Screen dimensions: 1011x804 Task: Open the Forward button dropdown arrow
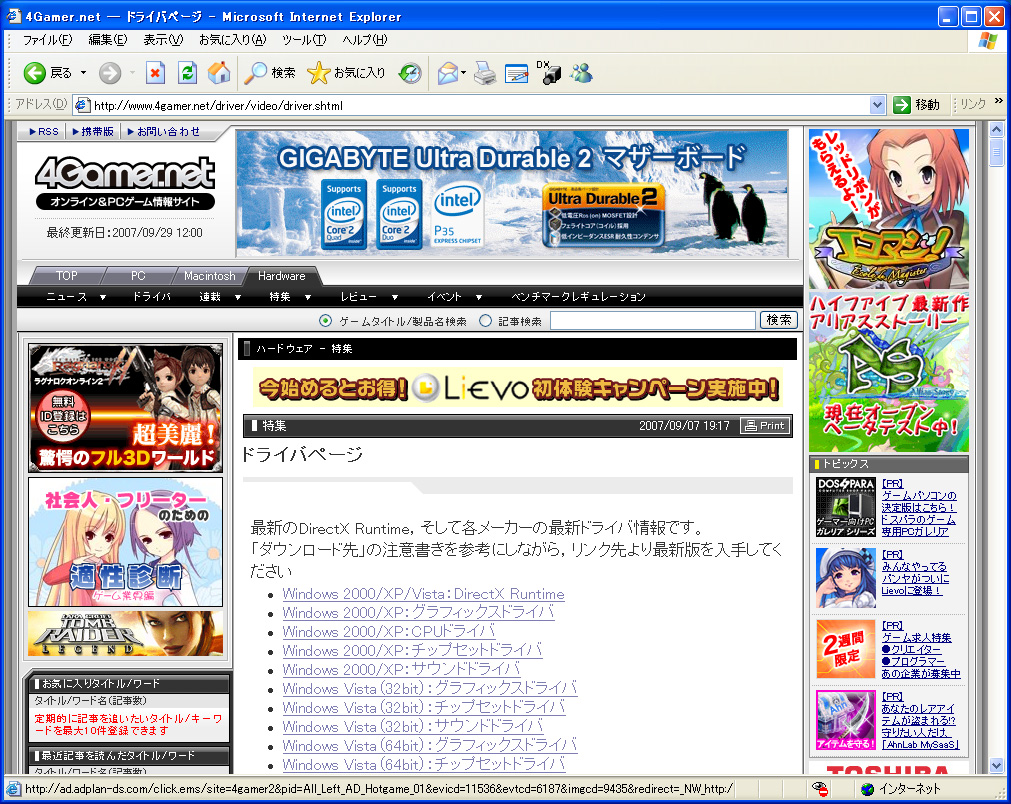(132, 73)
